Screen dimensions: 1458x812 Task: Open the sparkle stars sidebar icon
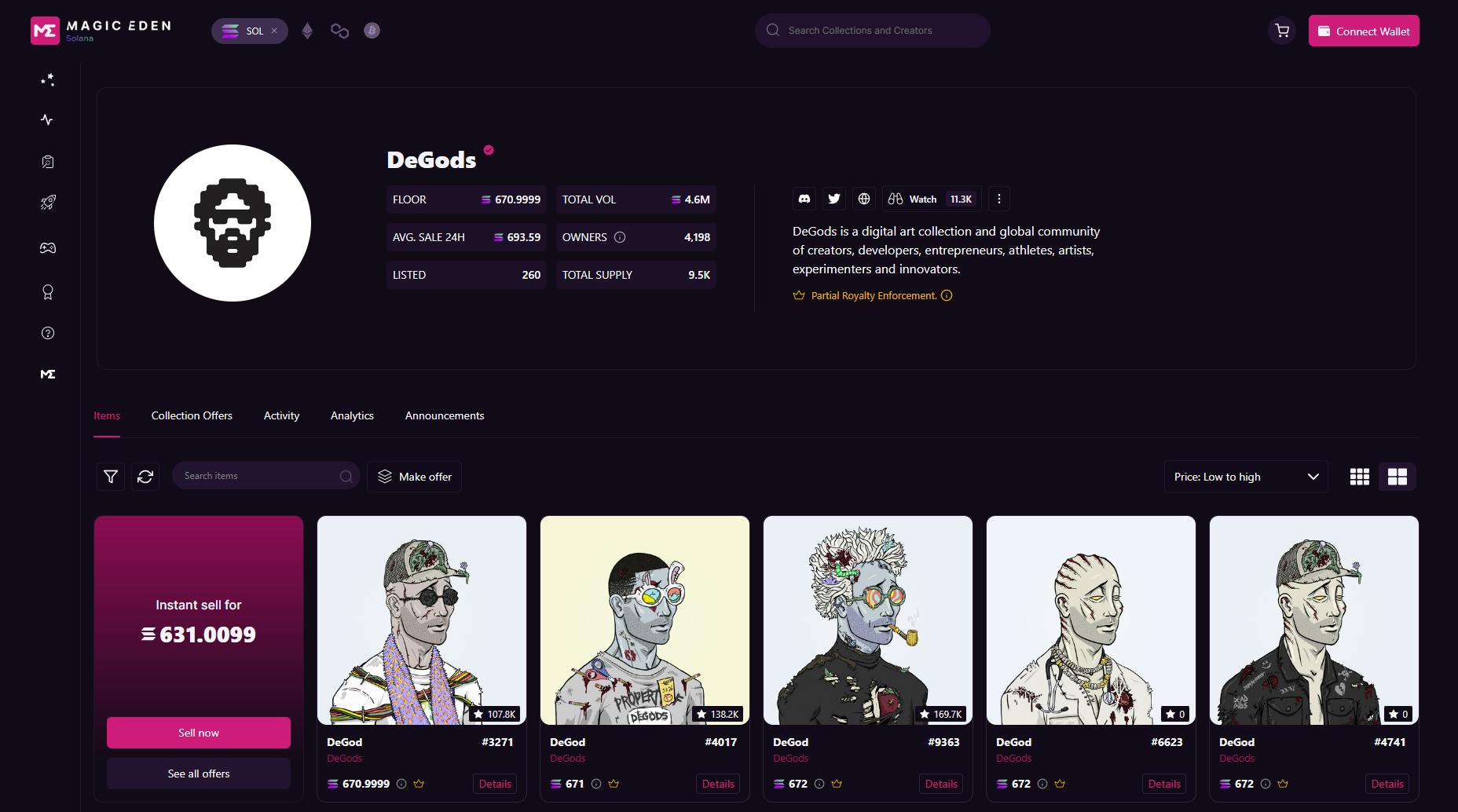pos(48,79)
